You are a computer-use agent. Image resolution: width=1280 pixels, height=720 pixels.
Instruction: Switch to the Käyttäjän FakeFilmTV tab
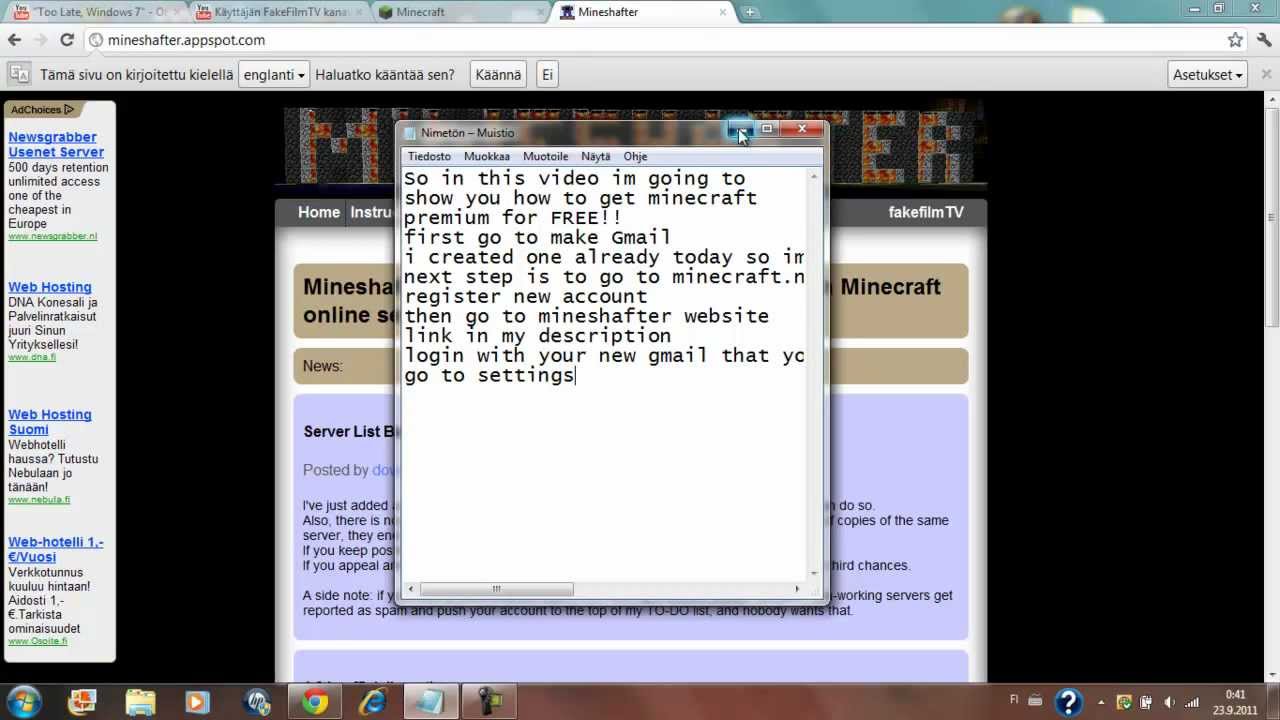(279, 12)
